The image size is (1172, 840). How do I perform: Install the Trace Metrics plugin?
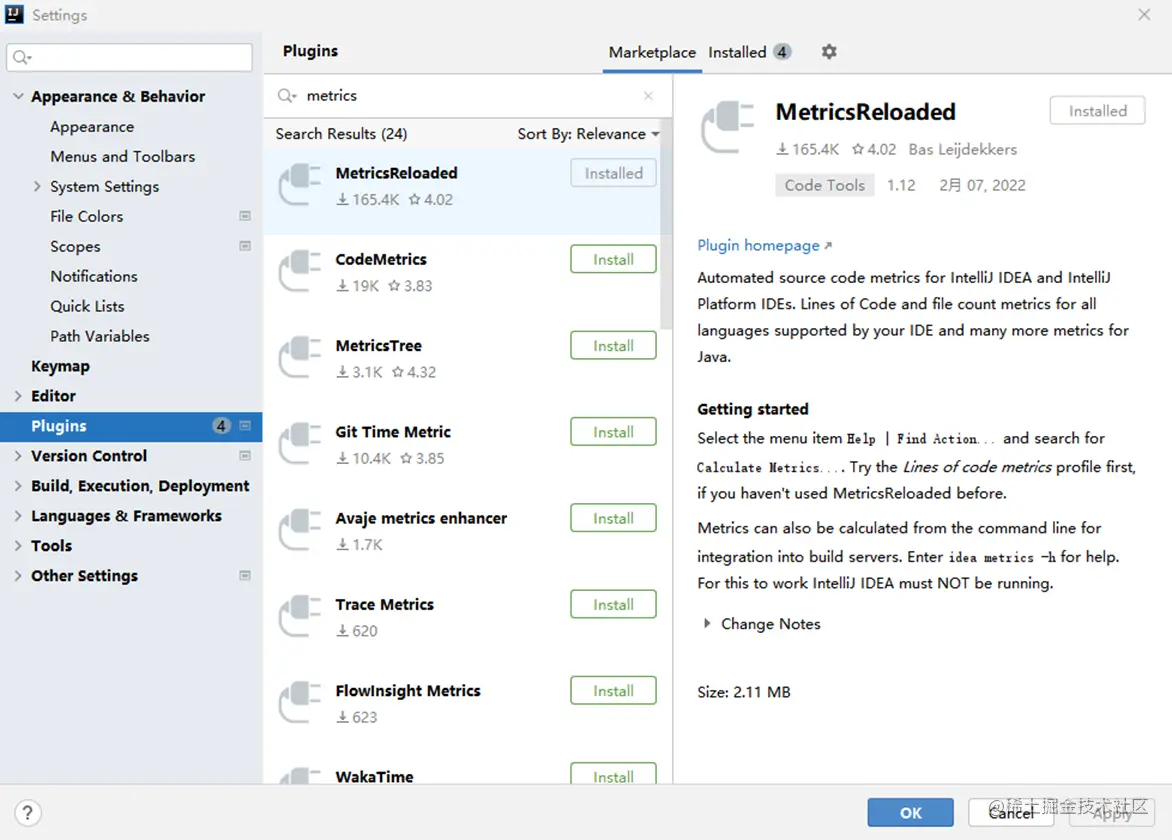613,605
